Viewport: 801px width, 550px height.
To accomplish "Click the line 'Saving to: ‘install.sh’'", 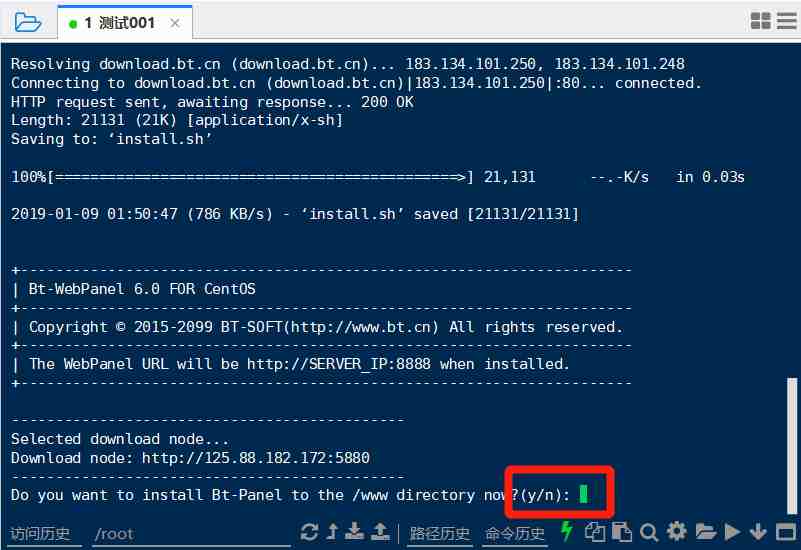I will [111, 139].
